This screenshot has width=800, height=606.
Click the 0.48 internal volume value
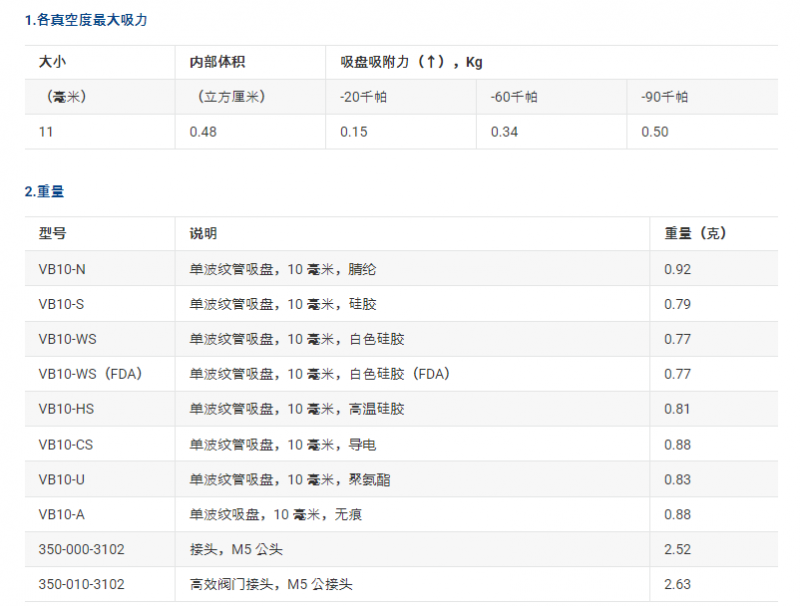click(x=203, y=132)
